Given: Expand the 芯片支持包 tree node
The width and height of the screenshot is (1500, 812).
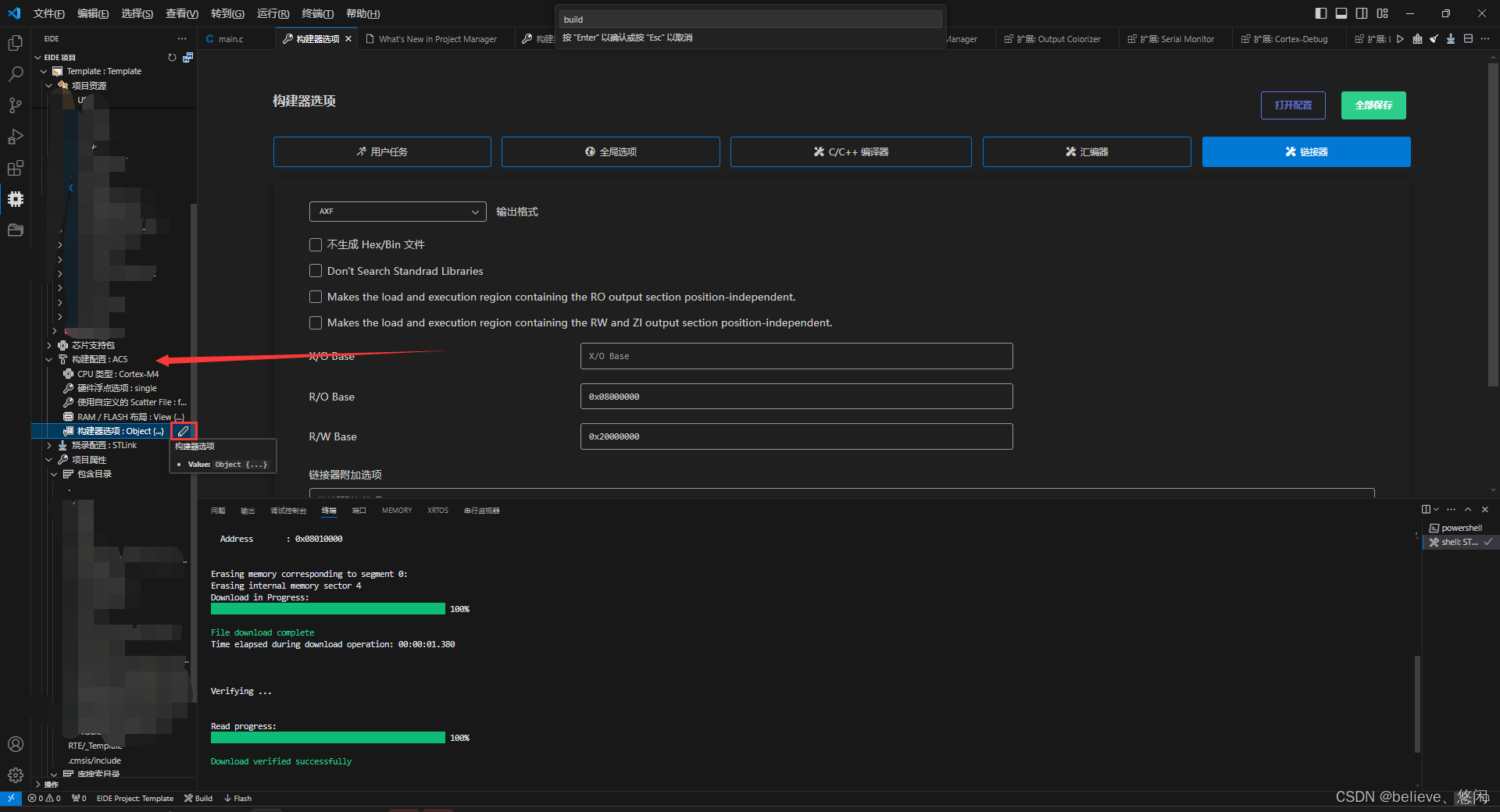Looking at the screenshot, I should (x=48, y=345).
